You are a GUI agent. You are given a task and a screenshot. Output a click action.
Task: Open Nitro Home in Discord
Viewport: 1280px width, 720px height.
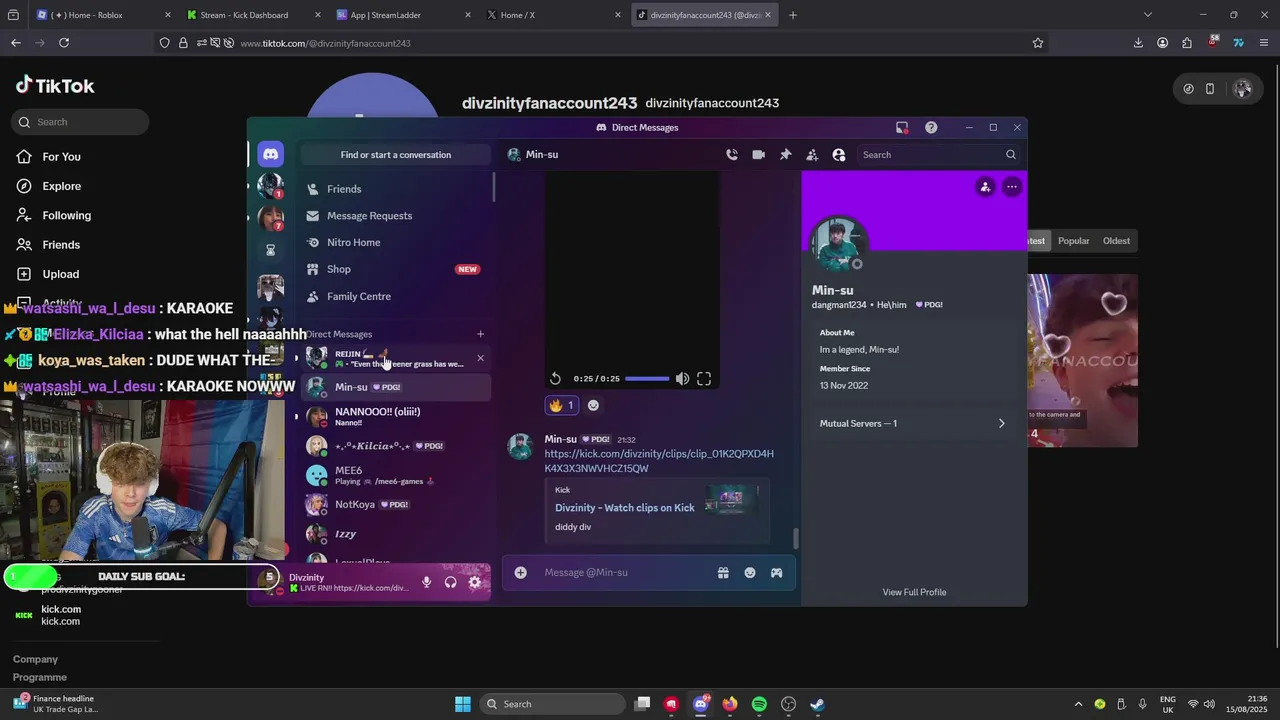[x=397, y=242]
